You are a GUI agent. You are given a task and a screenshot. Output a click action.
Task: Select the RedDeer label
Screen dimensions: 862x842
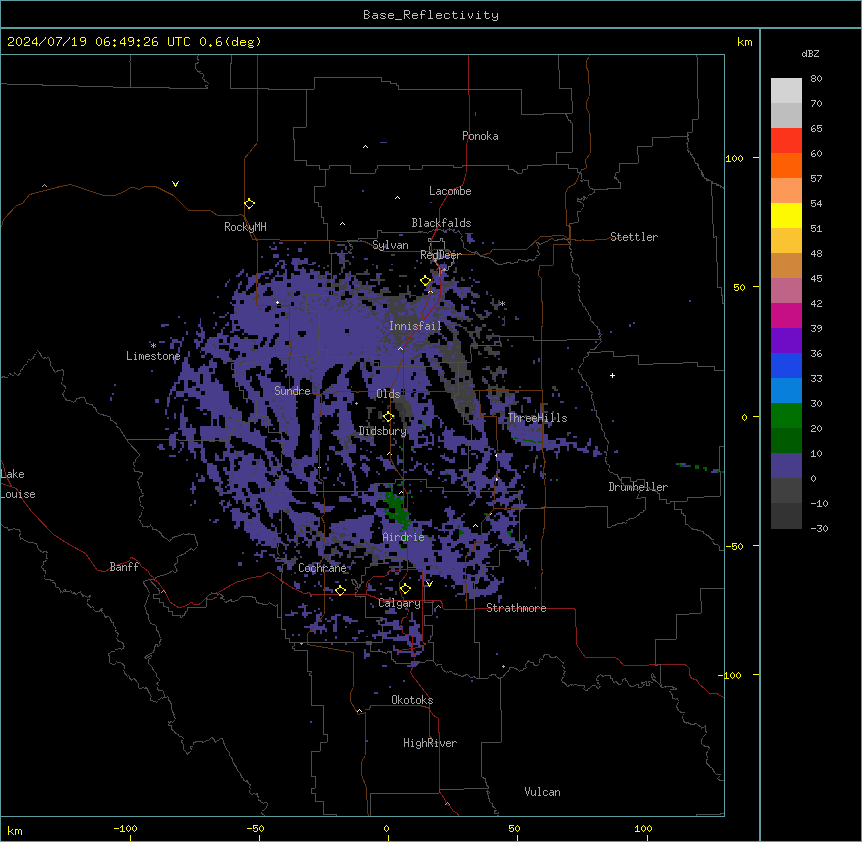pyautogui.click(x=440, y=255)
